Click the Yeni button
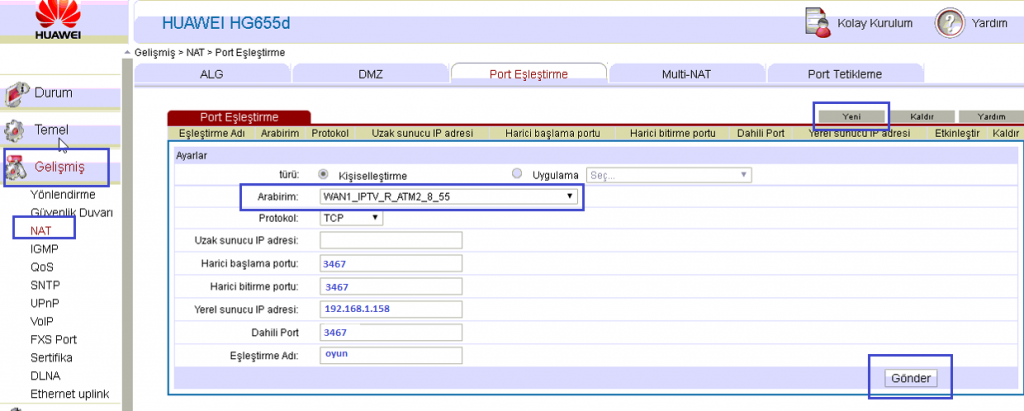1024x411 pixels. (x=852, y=117)
